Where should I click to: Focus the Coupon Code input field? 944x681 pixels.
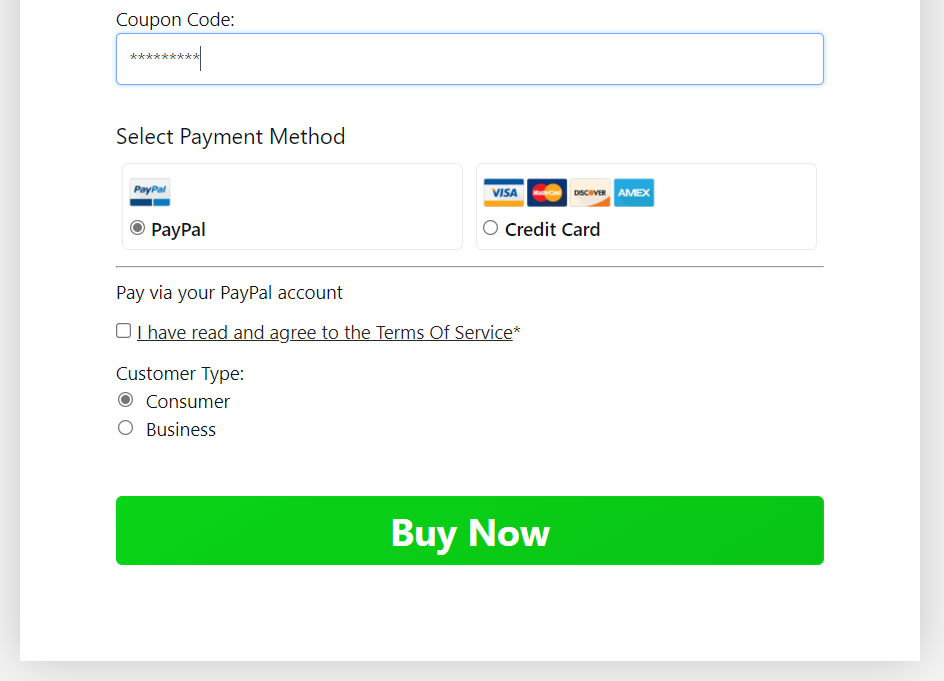(470, 59)
